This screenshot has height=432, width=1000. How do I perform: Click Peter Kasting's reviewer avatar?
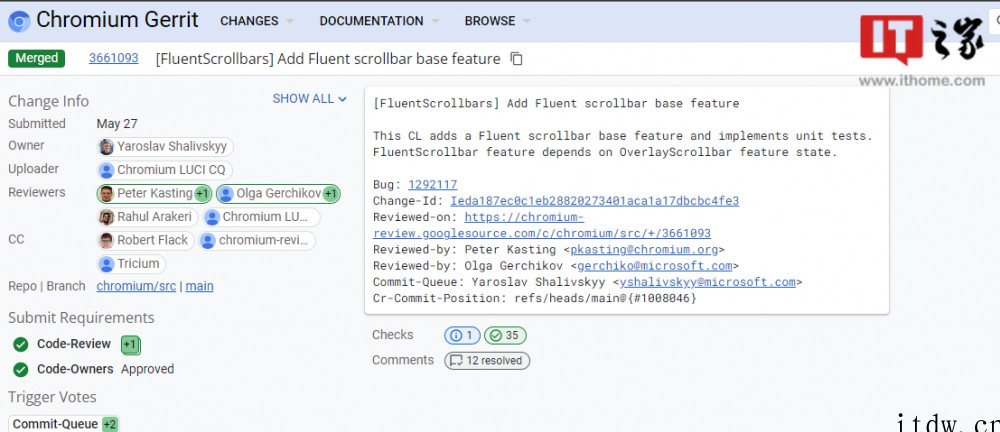pos(107,193)
